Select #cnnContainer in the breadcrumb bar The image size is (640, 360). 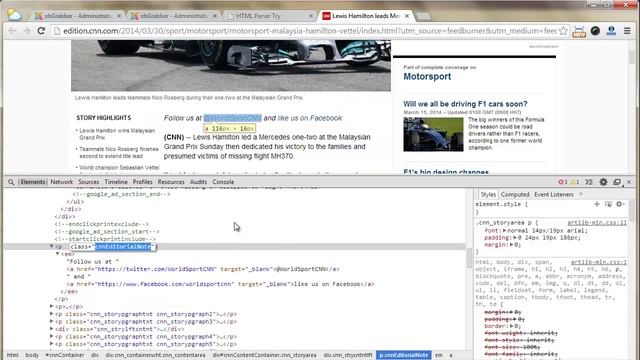point(64,355)
